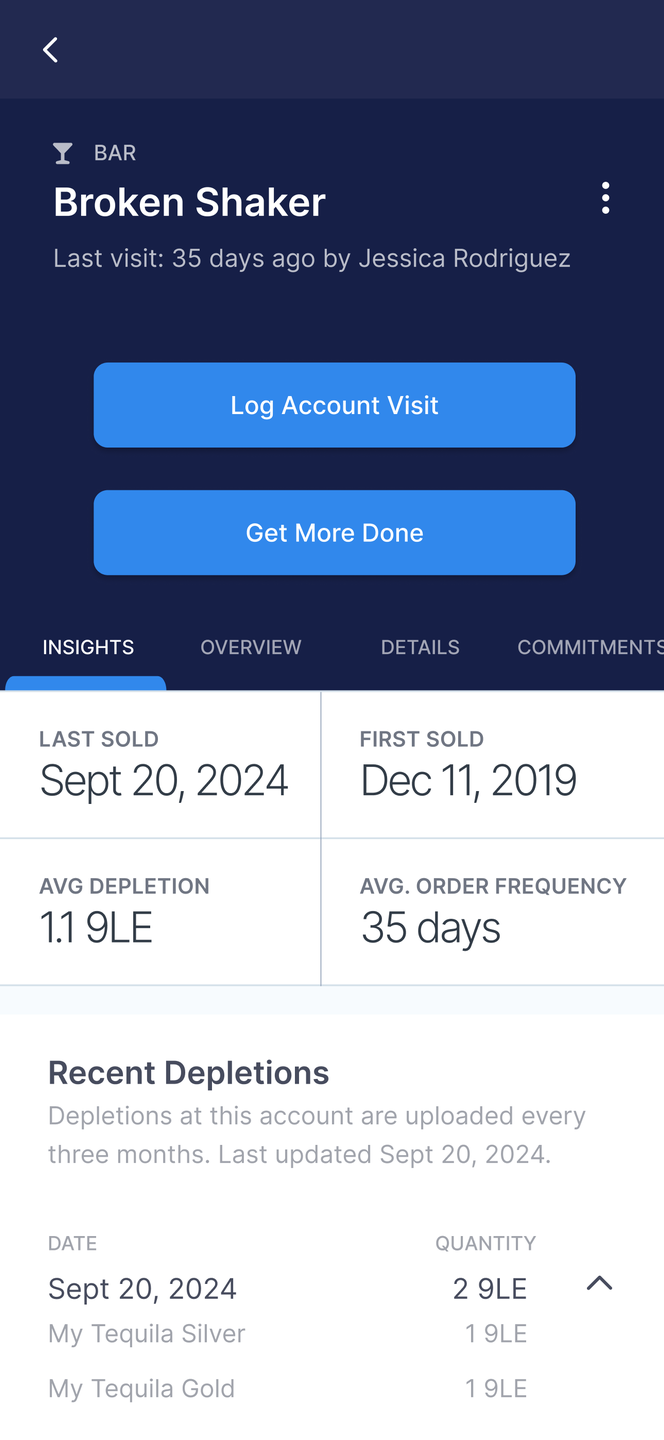Select the Avg Depletion 1.1 9LE card
This screenshot has width=664, height=1440.
tap(160, 912)
